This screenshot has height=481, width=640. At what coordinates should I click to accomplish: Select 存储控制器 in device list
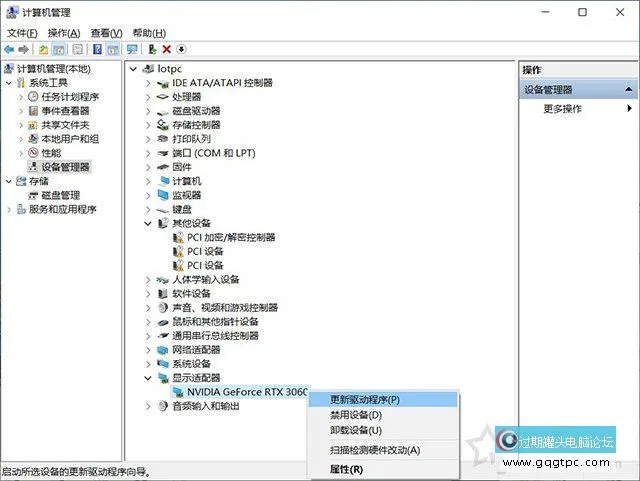[196, 125]
